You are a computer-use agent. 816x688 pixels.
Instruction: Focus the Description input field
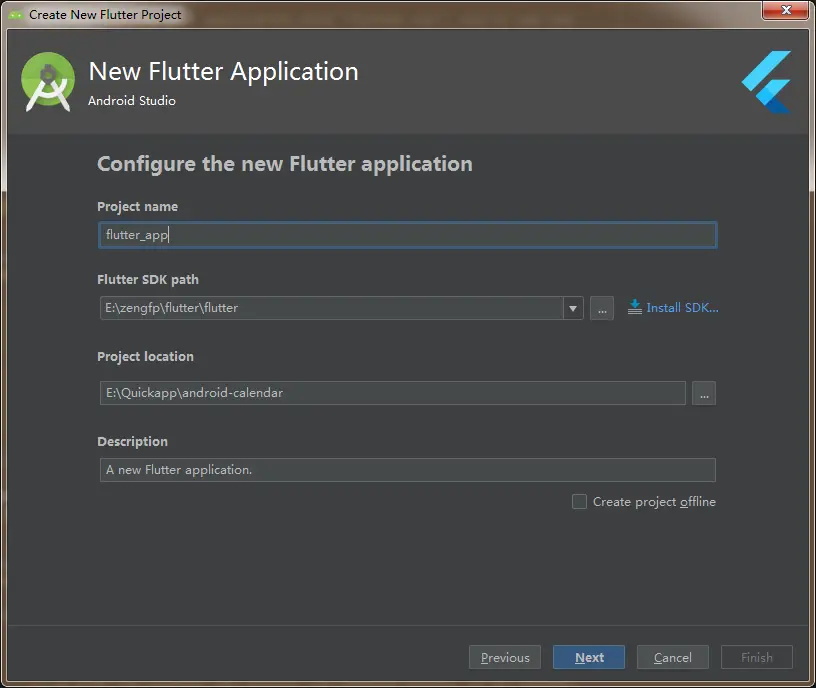point(407,470)
